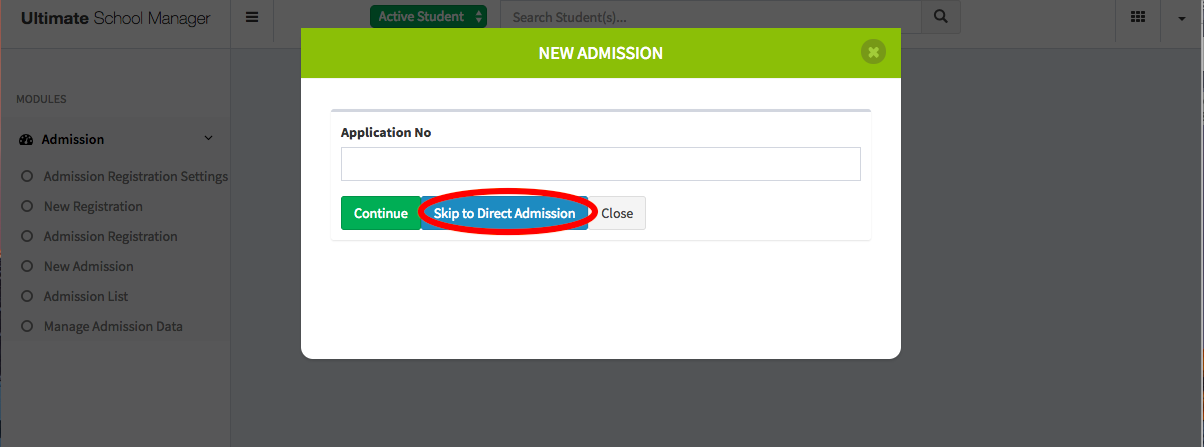Go to New Admission menu item
Image resolution: width=1204 pixels, height=447 pixels.
[89, 267]
